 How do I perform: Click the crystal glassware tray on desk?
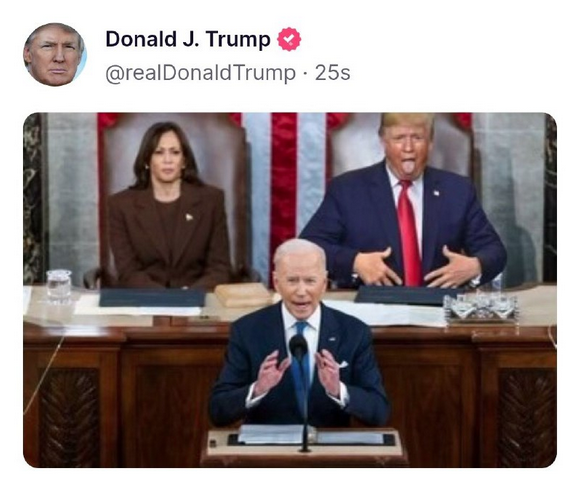pyautogui.click(x=481, y=306)
